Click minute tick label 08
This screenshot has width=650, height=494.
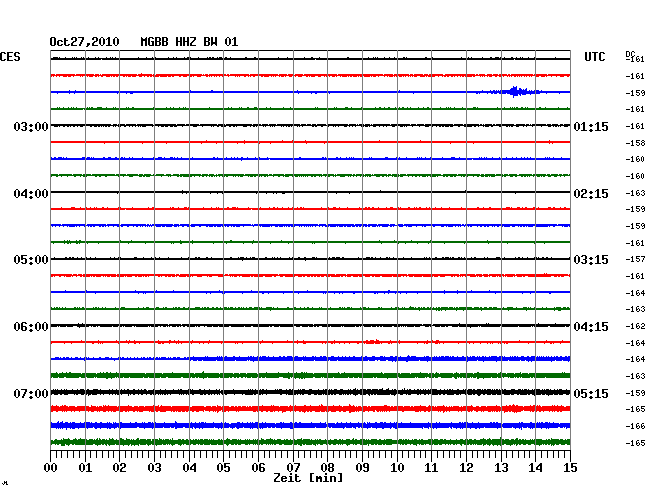(327, 467)
